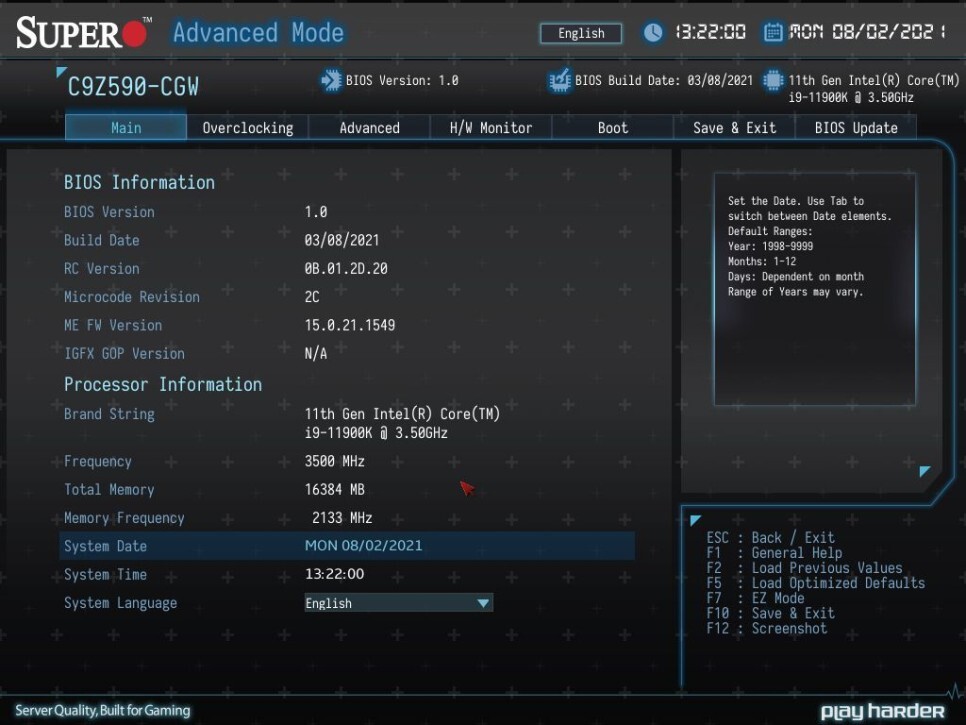This screenshot has height=725, width=966.
Task: Switch to the Overclocking tab
Action: pyautogui.click(x=248, y=128)
